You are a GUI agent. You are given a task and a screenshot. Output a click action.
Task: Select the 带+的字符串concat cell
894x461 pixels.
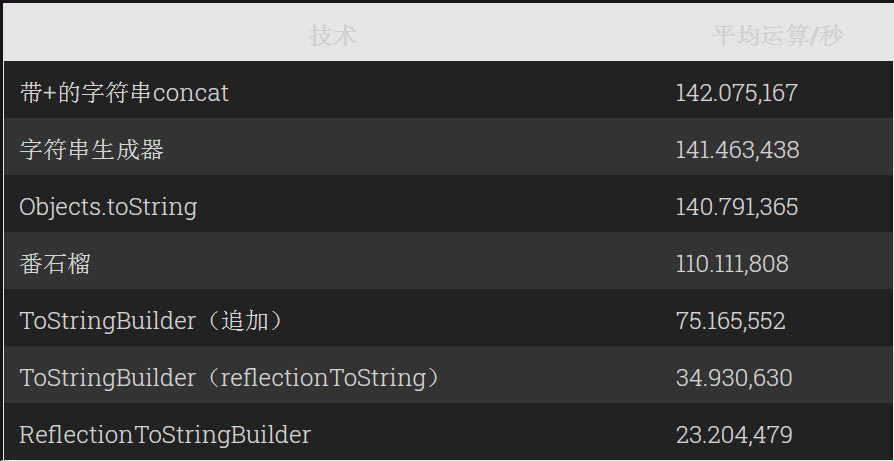[124, 93]
